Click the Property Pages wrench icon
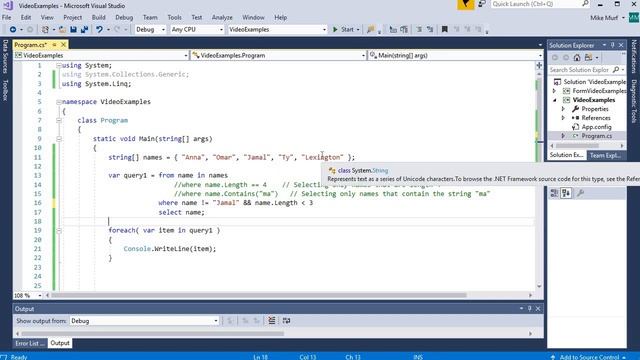The height and width of the screenshot is (360, 640). [x=580, y=193]
